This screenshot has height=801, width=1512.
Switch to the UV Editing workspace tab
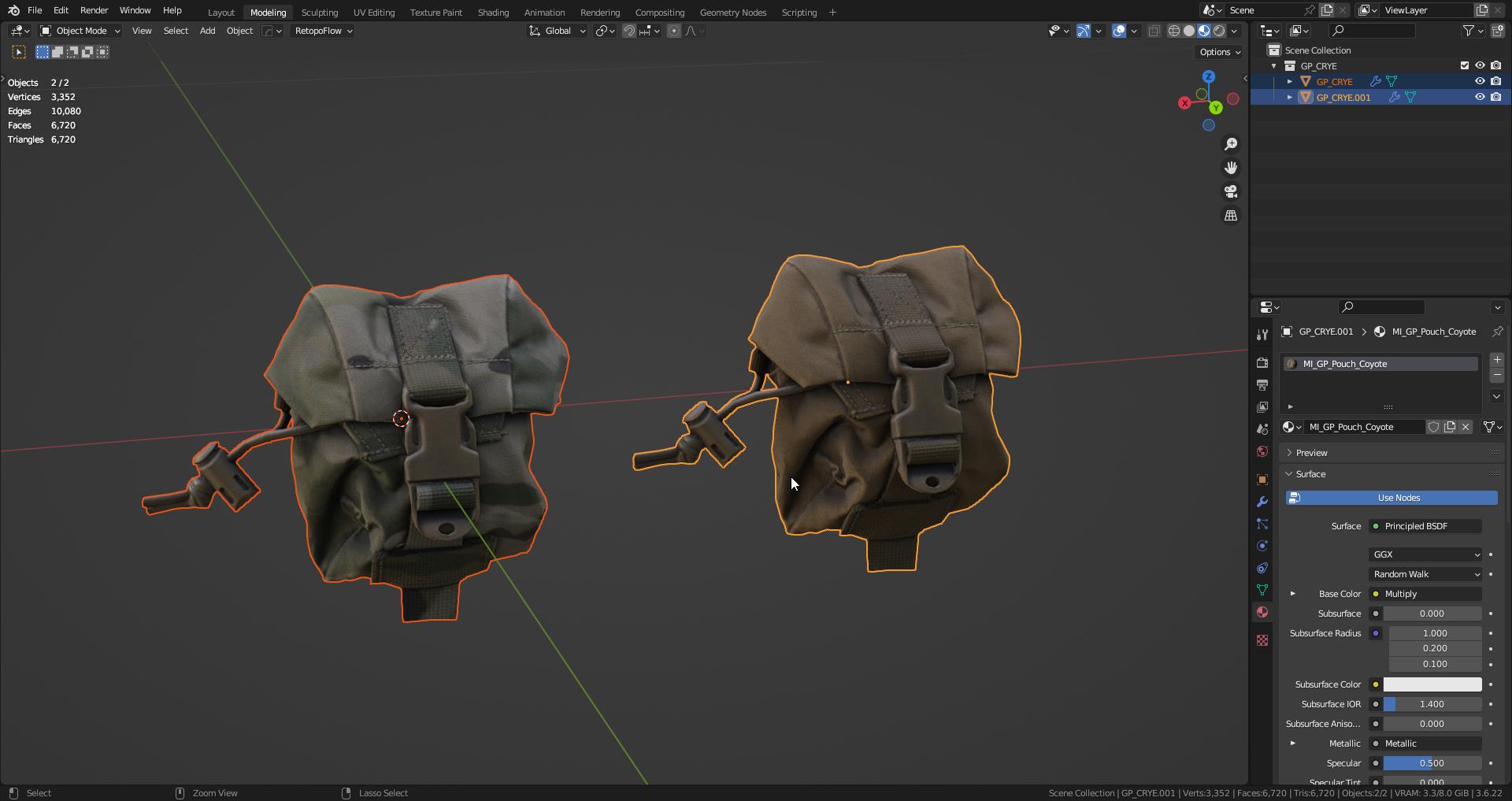374,13
